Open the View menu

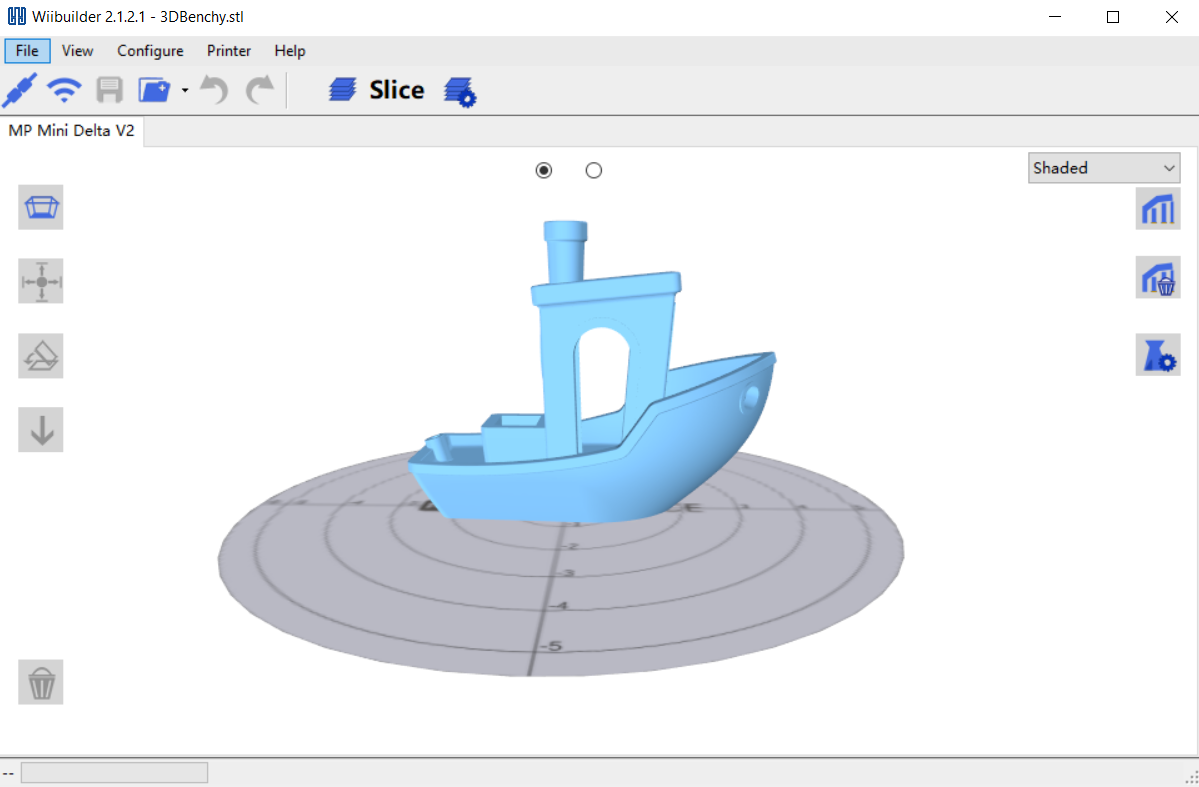pyautogui.click(x=77, y=50)
